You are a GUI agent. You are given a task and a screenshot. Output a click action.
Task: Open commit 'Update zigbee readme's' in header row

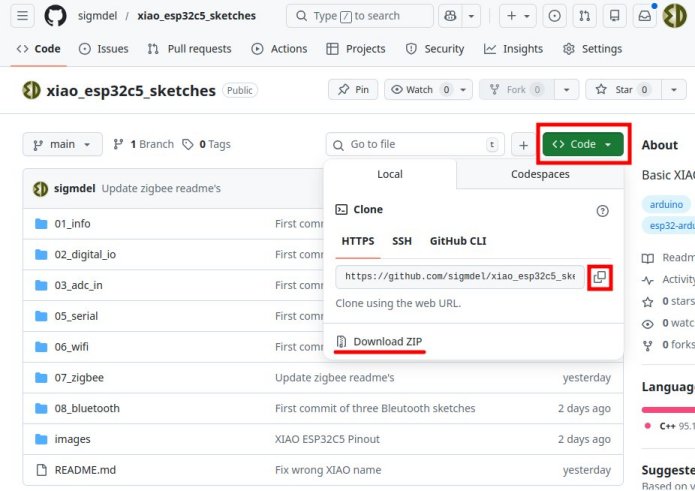click(161, 188)
